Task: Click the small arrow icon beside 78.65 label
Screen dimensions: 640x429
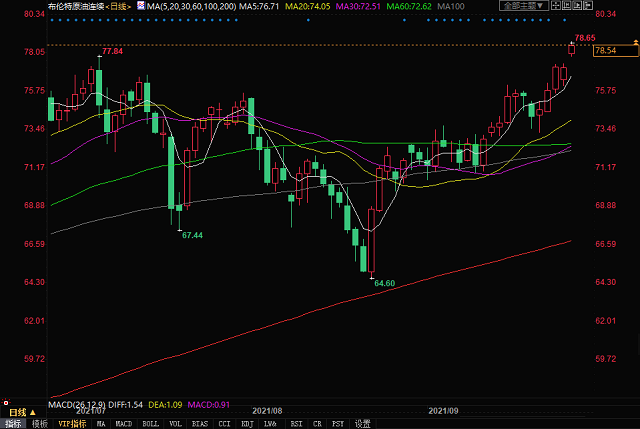Action: 572,37
